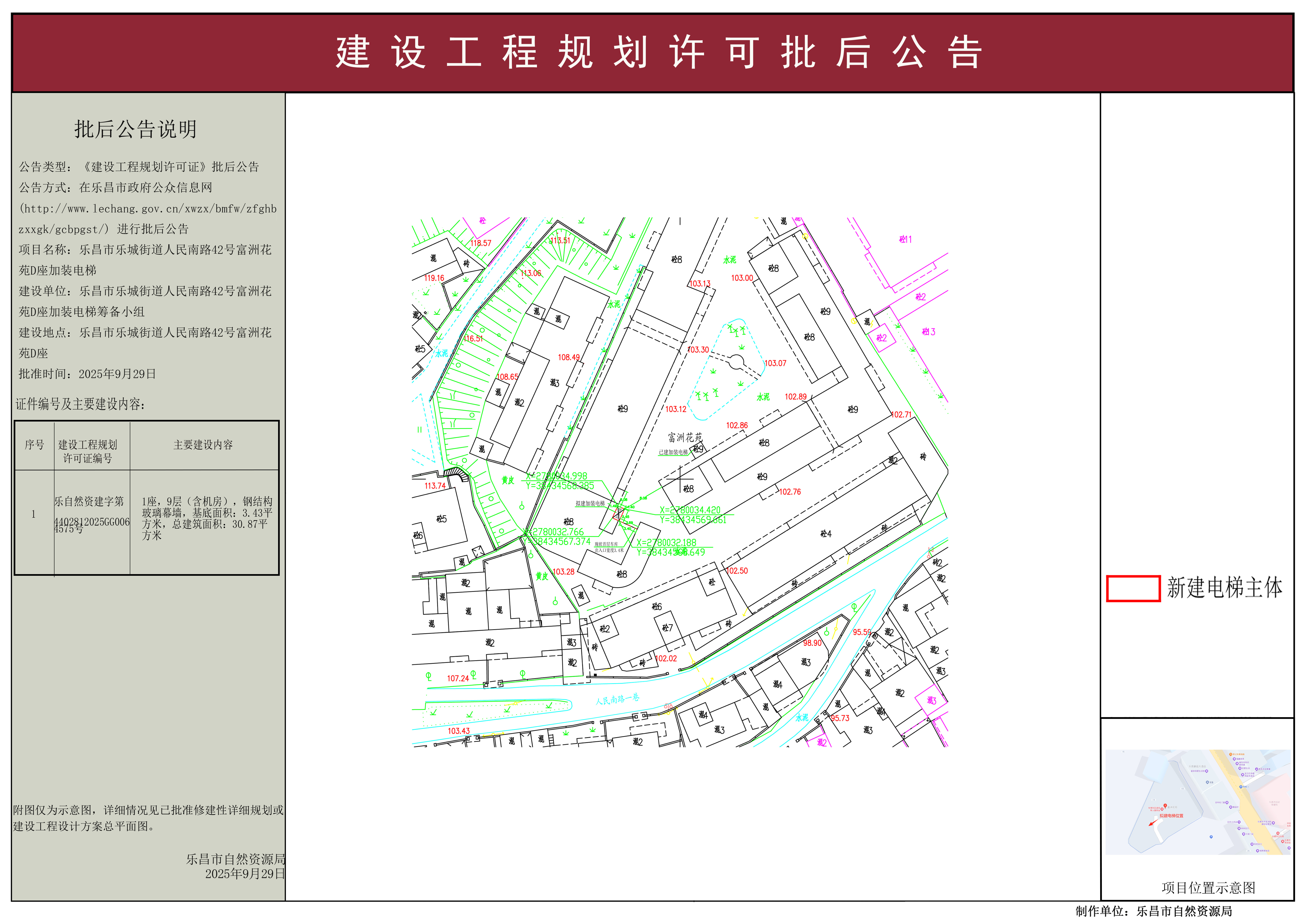Click the 人民南路一巷 street label
Viewport: 1306px width, 924px height.
click(x=617, y=699)
